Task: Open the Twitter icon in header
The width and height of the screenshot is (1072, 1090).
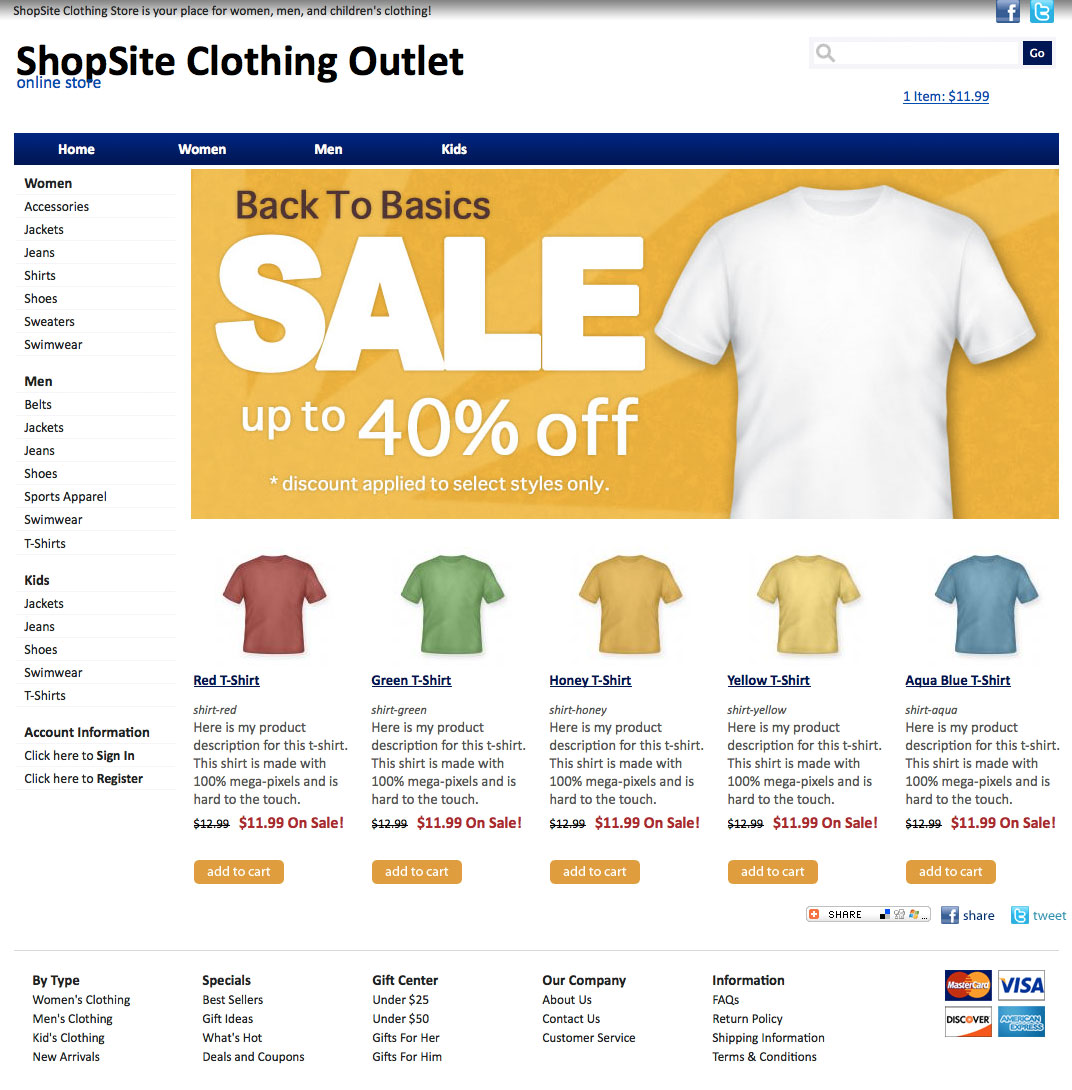Action: tap(1041, 12)
